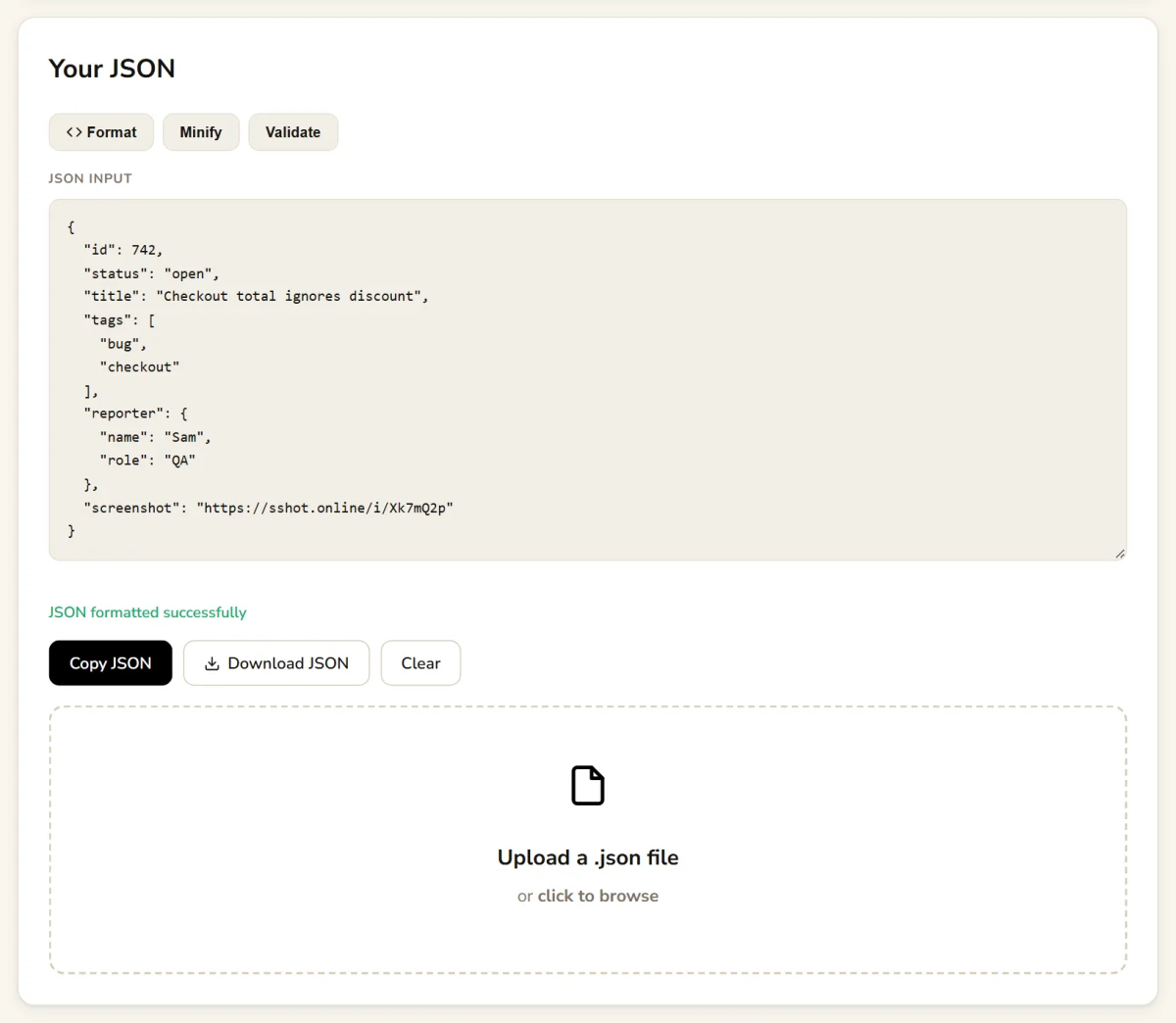The height and width of the screenshot is (1023, 1176).
Task: Click the download arrow icon
Action: pyautogui.click(x=212, y=663)
